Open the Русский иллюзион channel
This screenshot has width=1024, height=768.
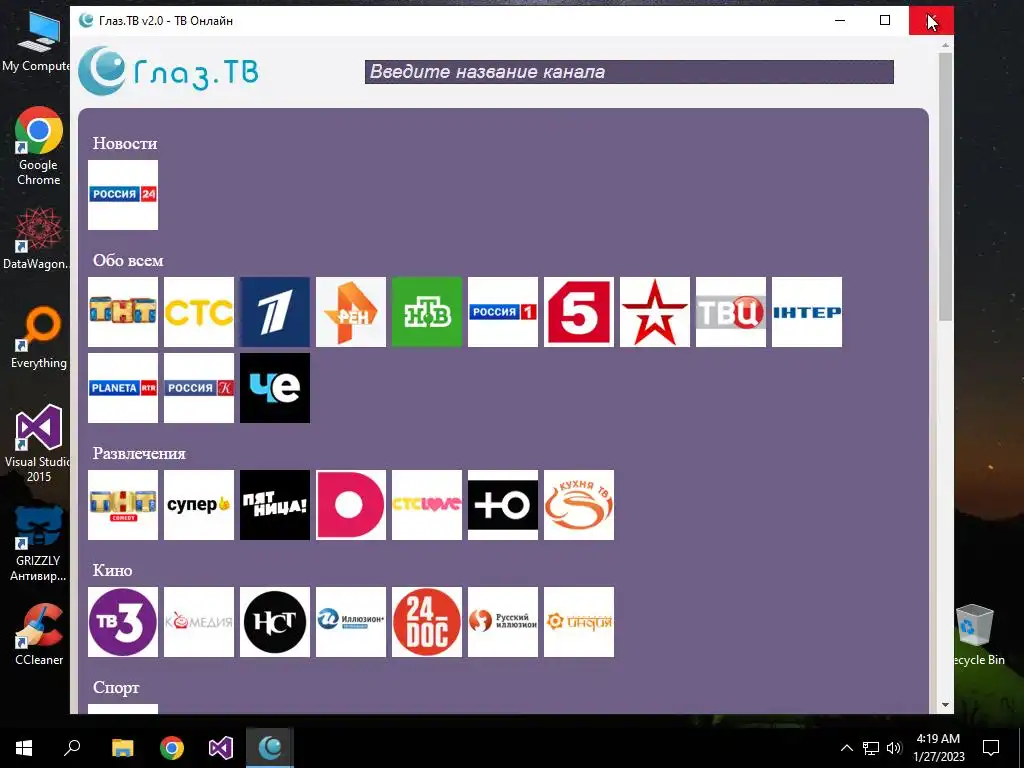pyautogui.click(x=503, y=622)
